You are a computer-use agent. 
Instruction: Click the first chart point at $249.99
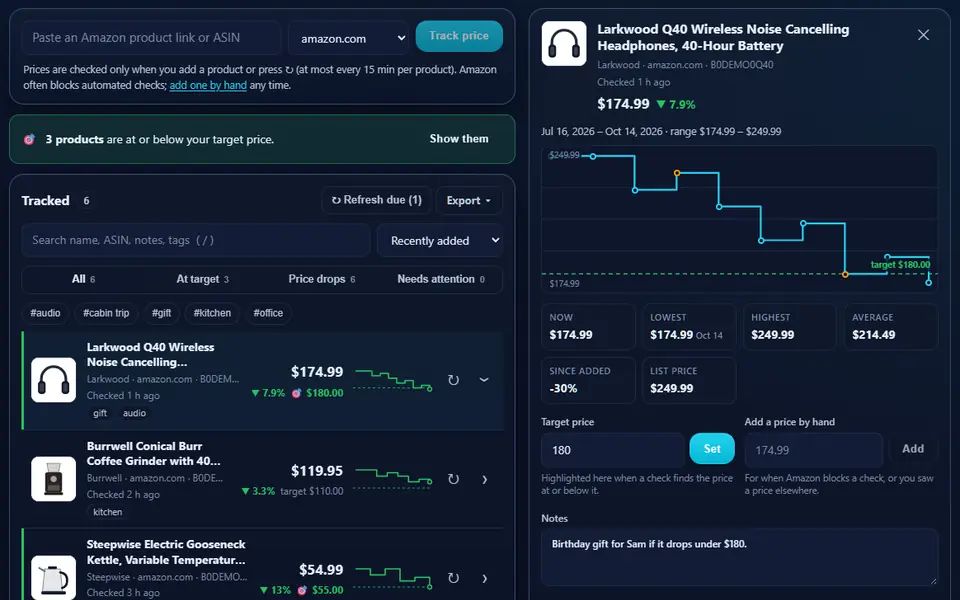593,157
